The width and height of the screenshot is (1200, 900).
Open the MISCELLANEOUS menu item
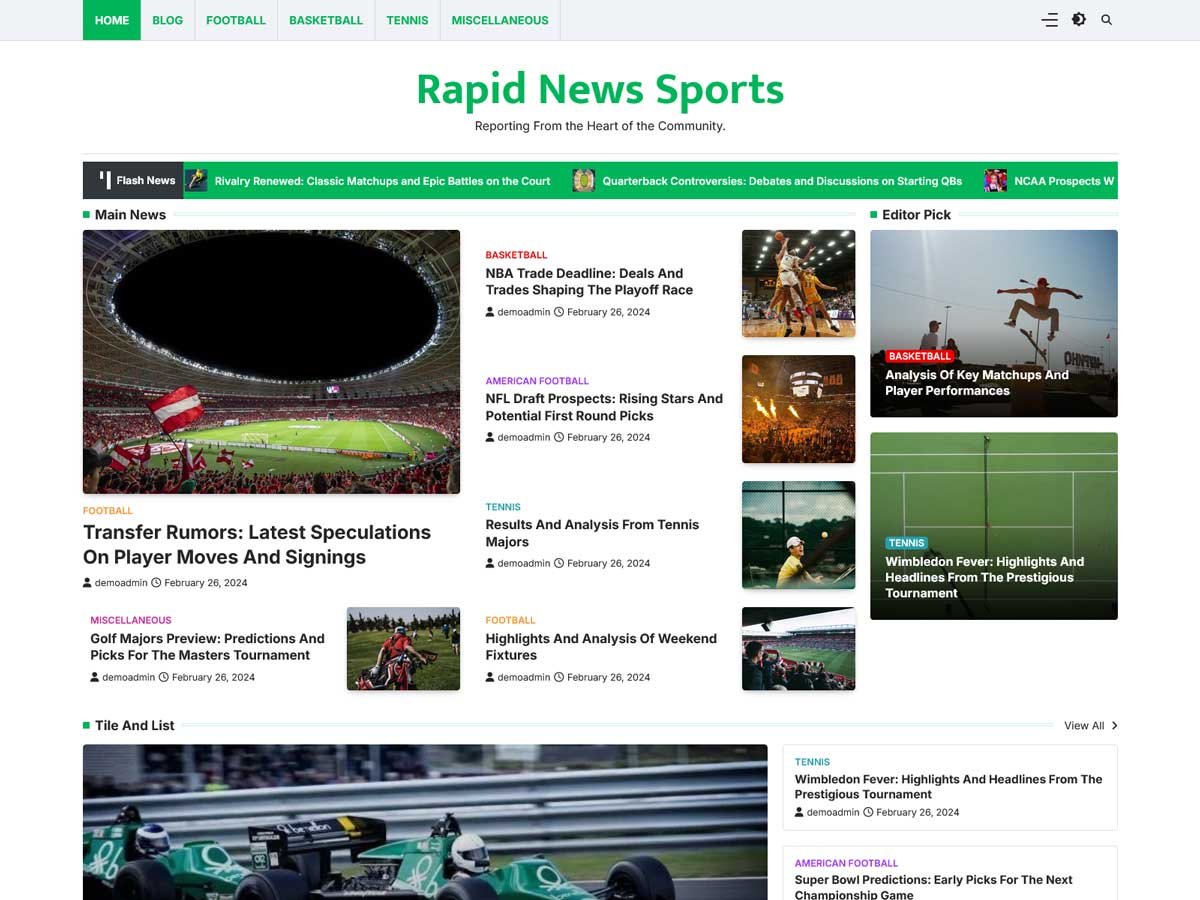(500, 20)
